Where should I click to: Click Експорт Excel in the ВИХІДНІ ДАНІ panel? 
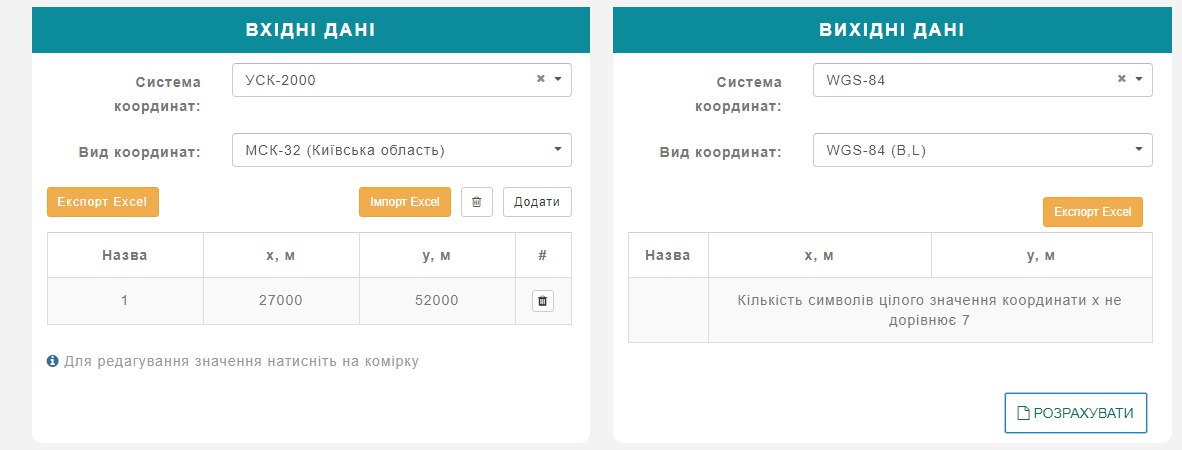pos(1093,212)
